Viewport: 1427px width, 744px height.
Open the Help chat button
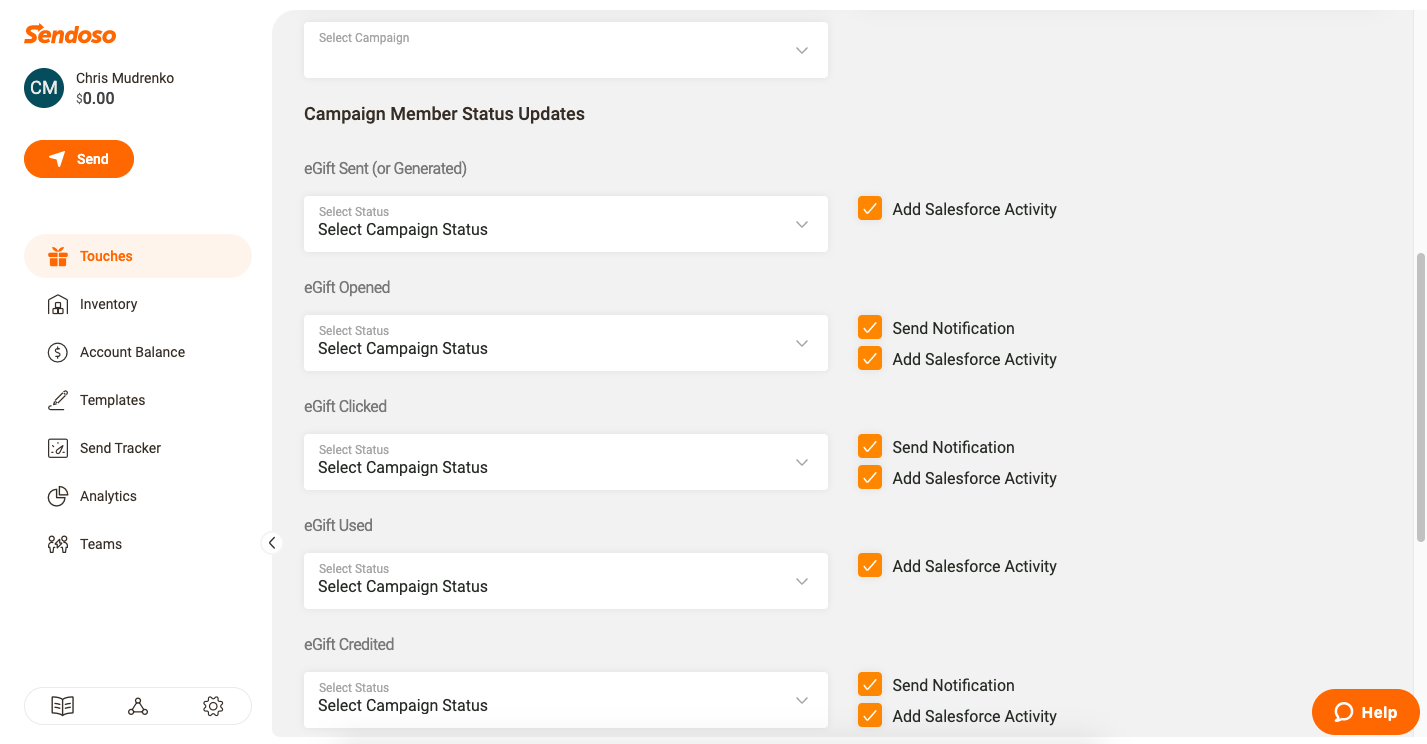point(1365,712)
